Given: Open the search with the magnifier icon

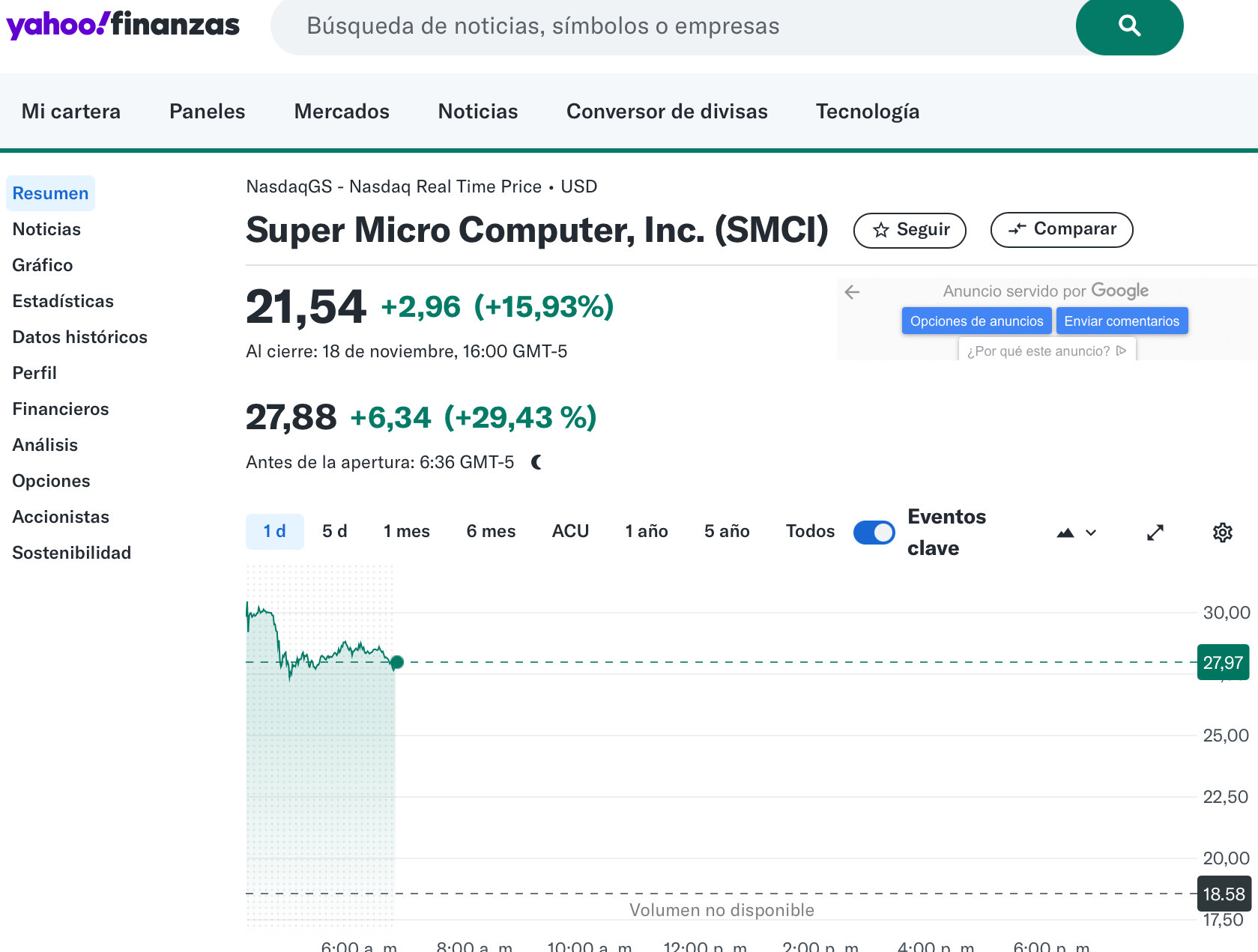Looking at the screenshot, I should (x=1129, y=25).
